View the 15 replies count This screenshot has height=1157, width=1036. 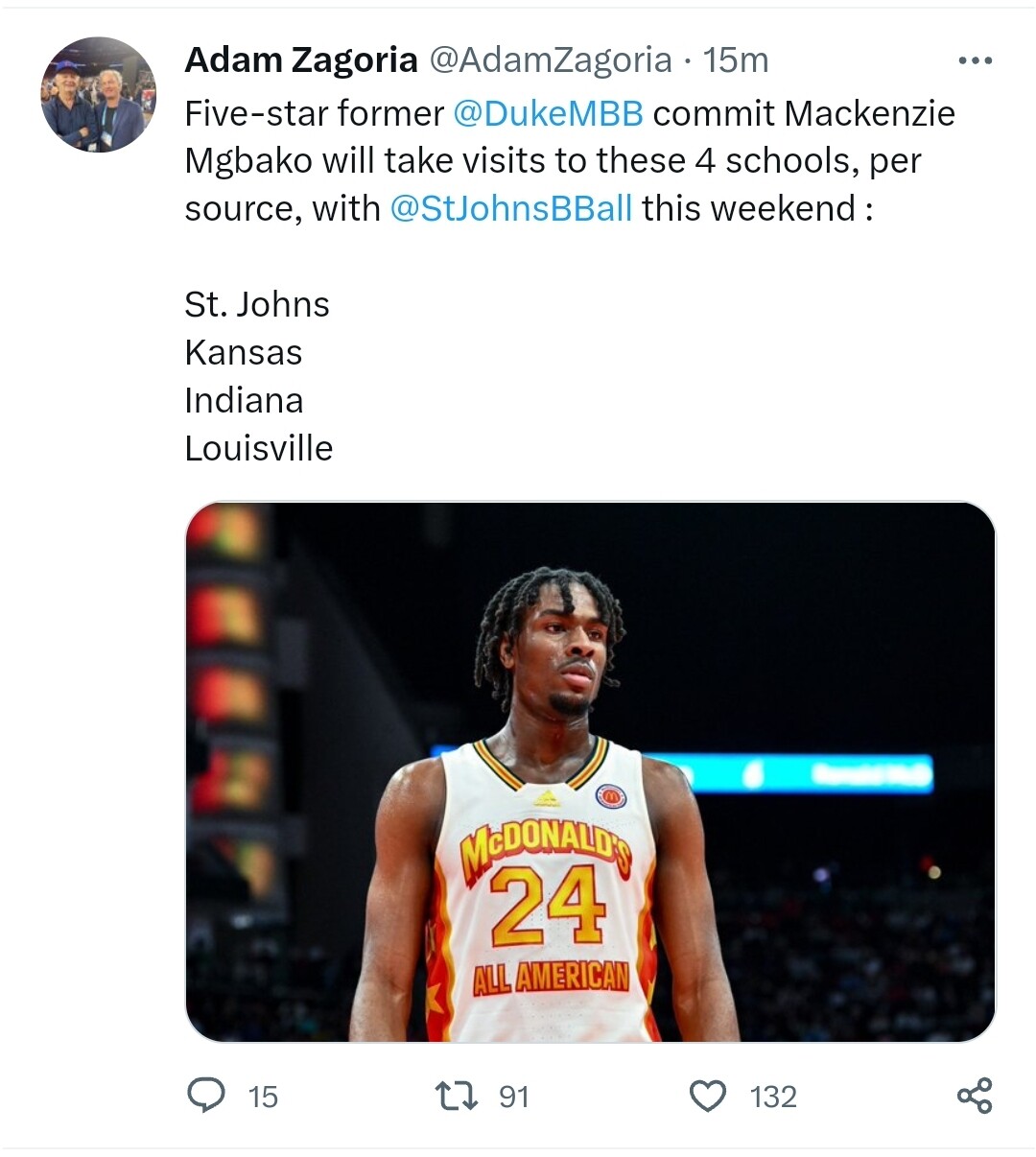click(263, 1097)
